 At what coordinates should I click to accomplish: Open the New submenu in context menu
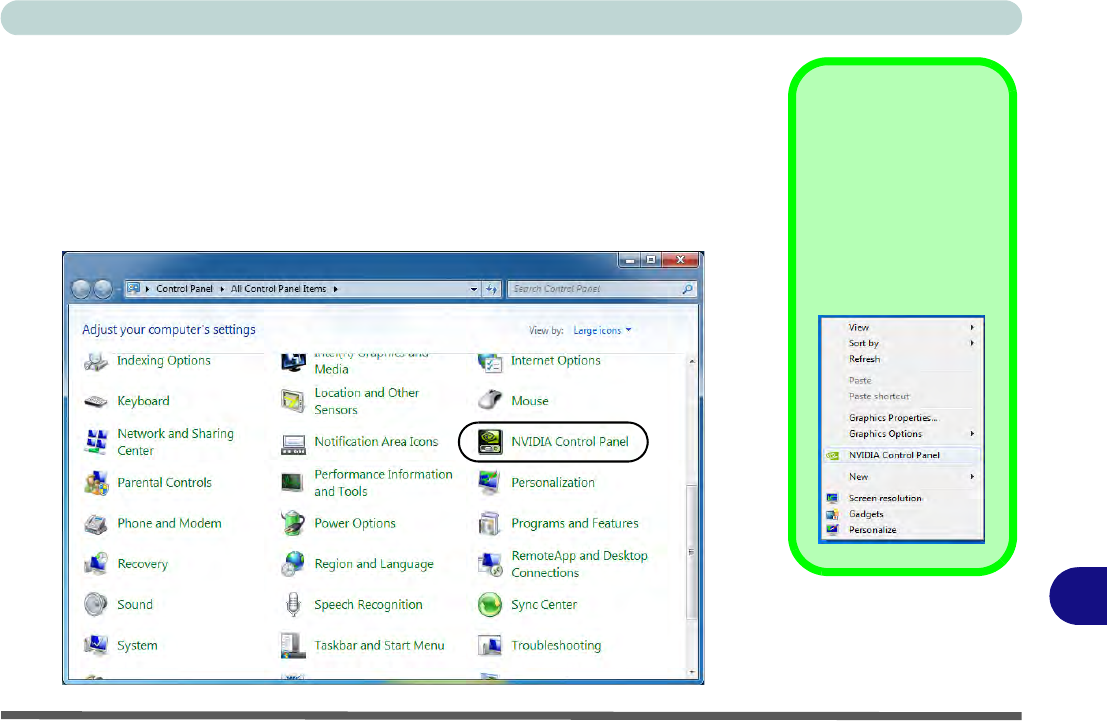click(x=902, y=477)
